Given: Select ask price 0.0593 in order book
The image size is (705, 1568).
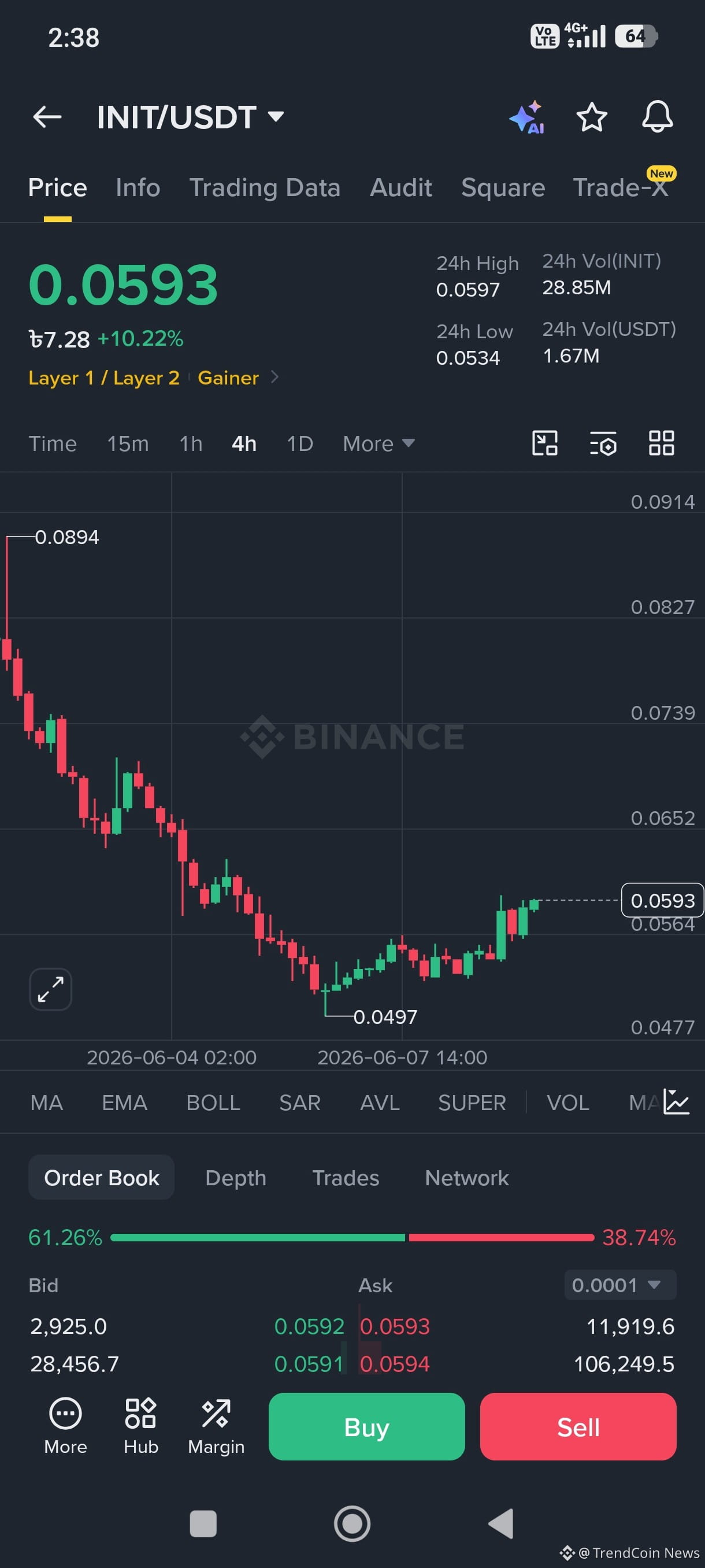Looking at the screenshot, I should tap(395, 1326).
